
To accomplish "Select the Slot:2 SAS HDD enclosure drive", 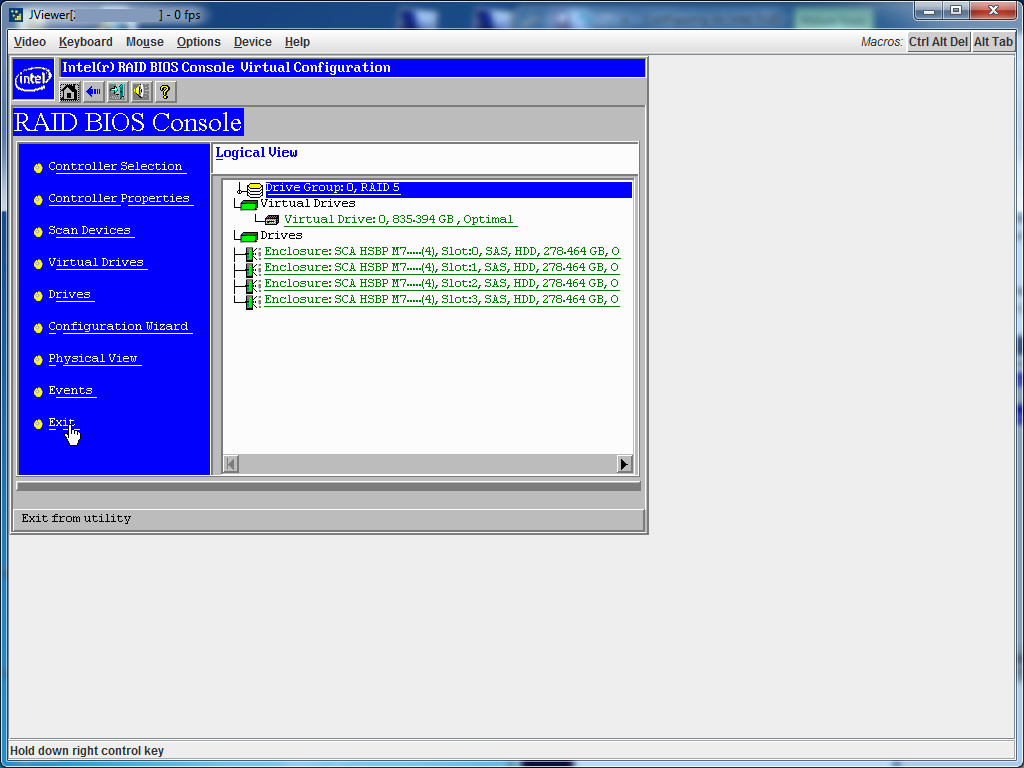I will click(x=441, y=283).
